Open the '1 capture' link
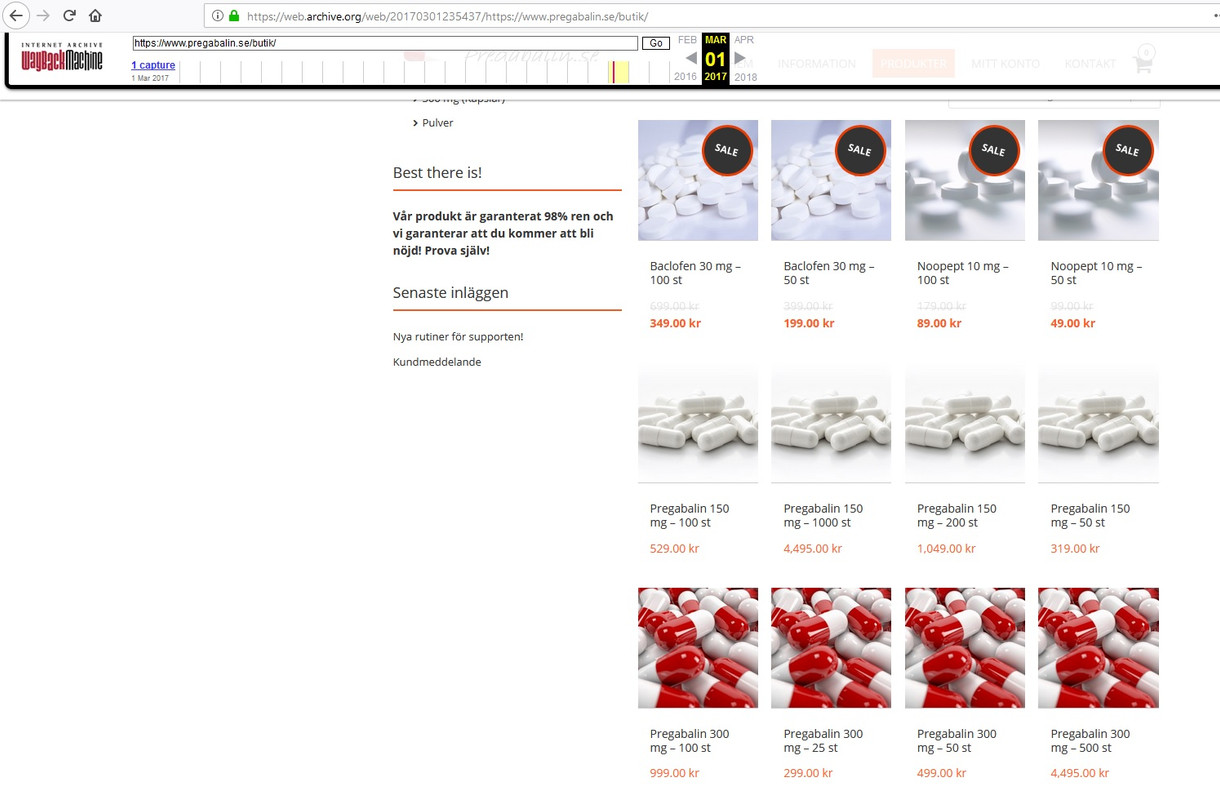The width and height of the screenshot is (1220, 800). click(x=153, y=65)
